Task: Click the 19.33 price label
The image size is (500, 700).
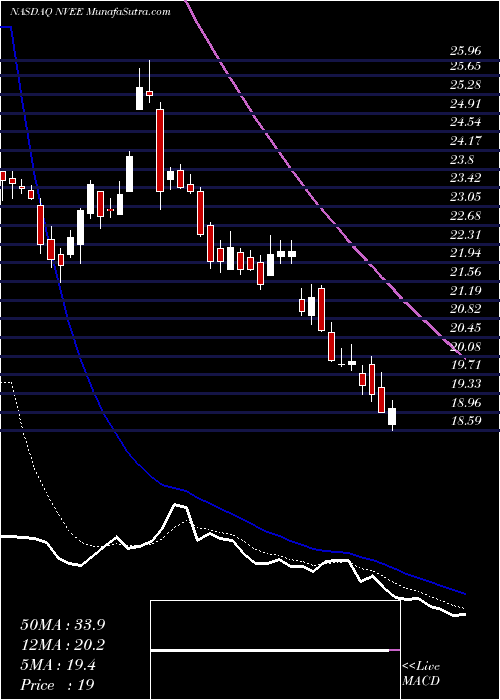Action: pos(465,383)
